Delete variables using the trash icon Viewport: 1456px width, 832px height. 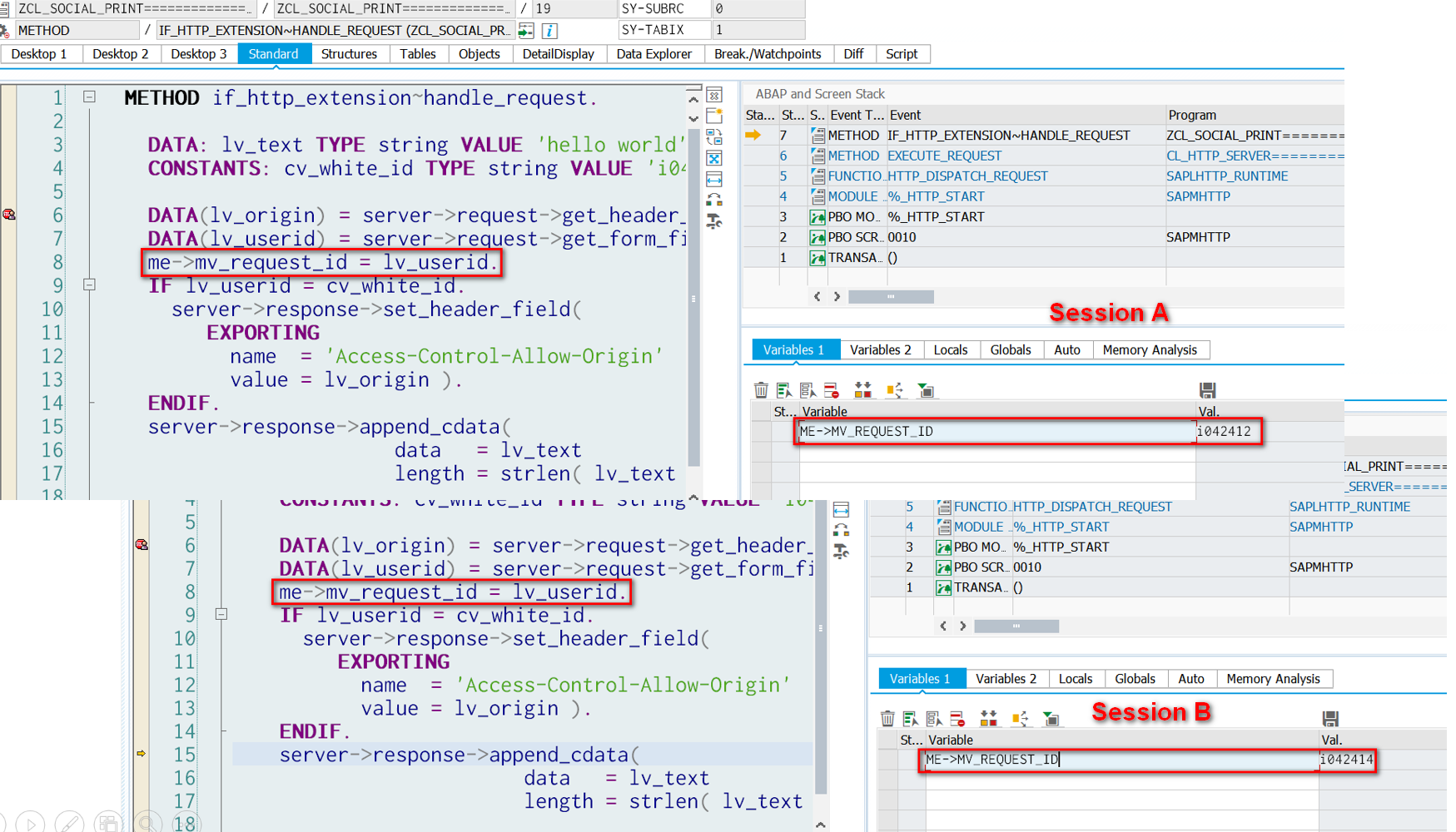click(x=760, y=389)
